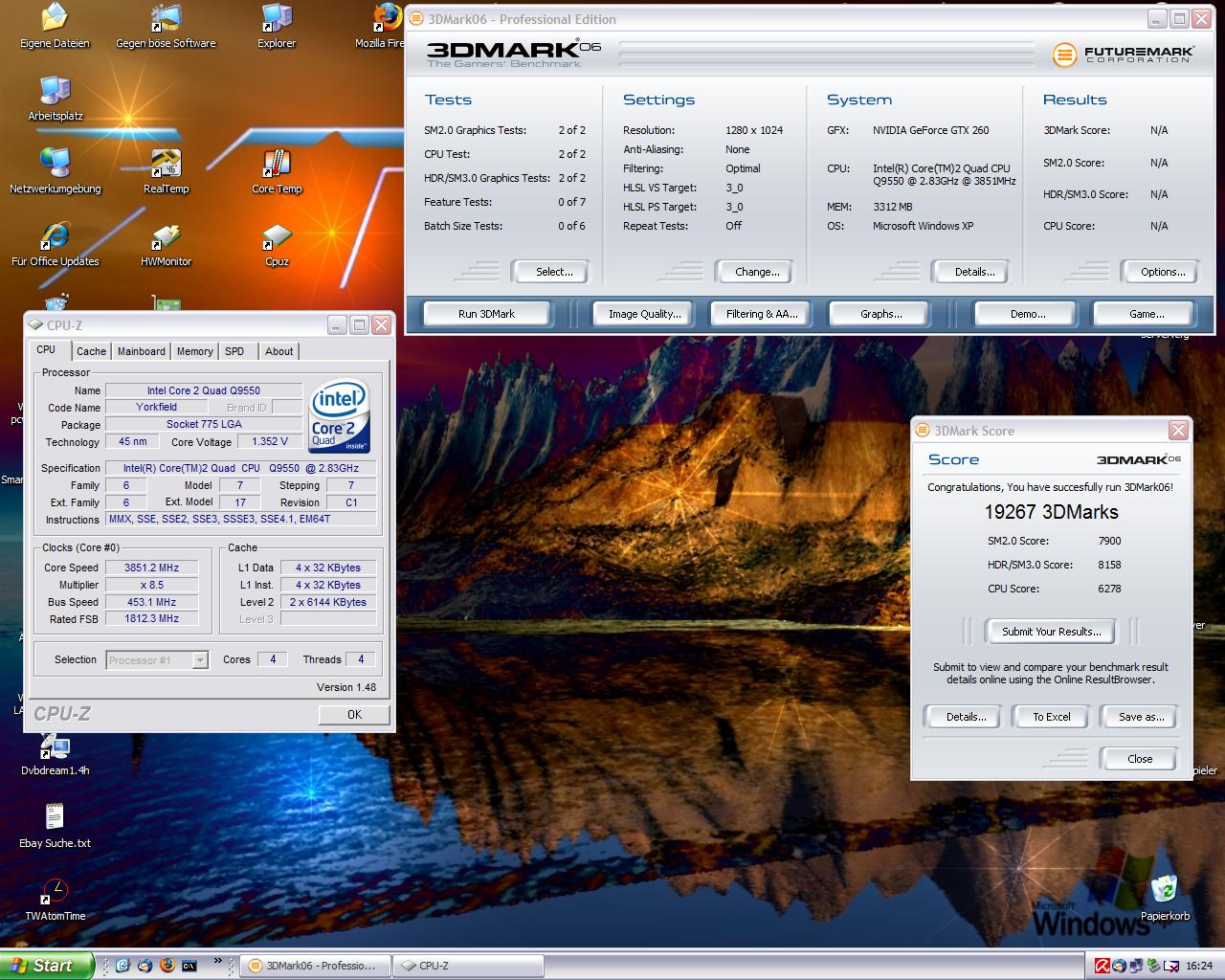Click the Name field Intel Core 2 Quad Q9550

pos(204,390)
